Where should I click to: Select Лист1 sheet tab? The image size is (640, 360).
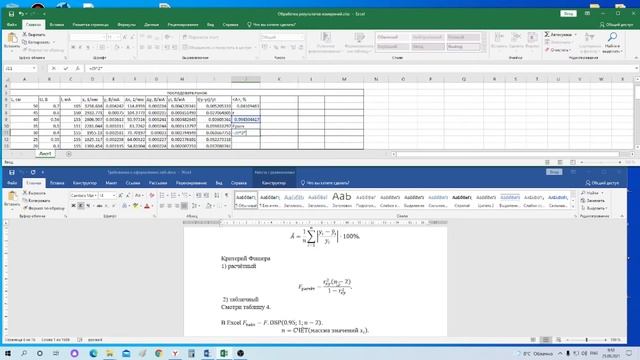pyautogui.click(x=45, y=154)
